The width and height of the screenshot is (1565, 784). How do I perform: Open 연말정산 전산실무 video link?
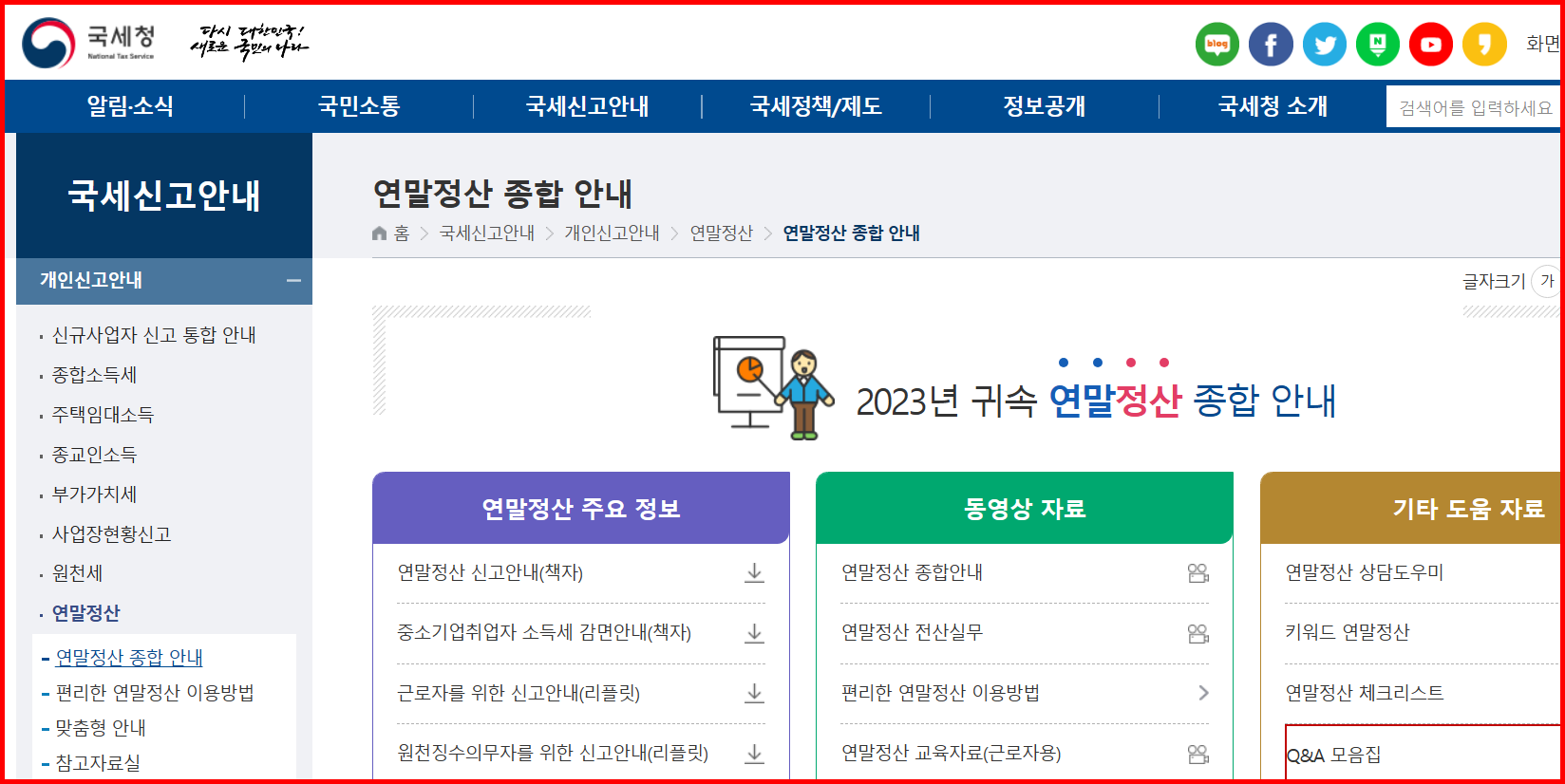tap(912, 633)
